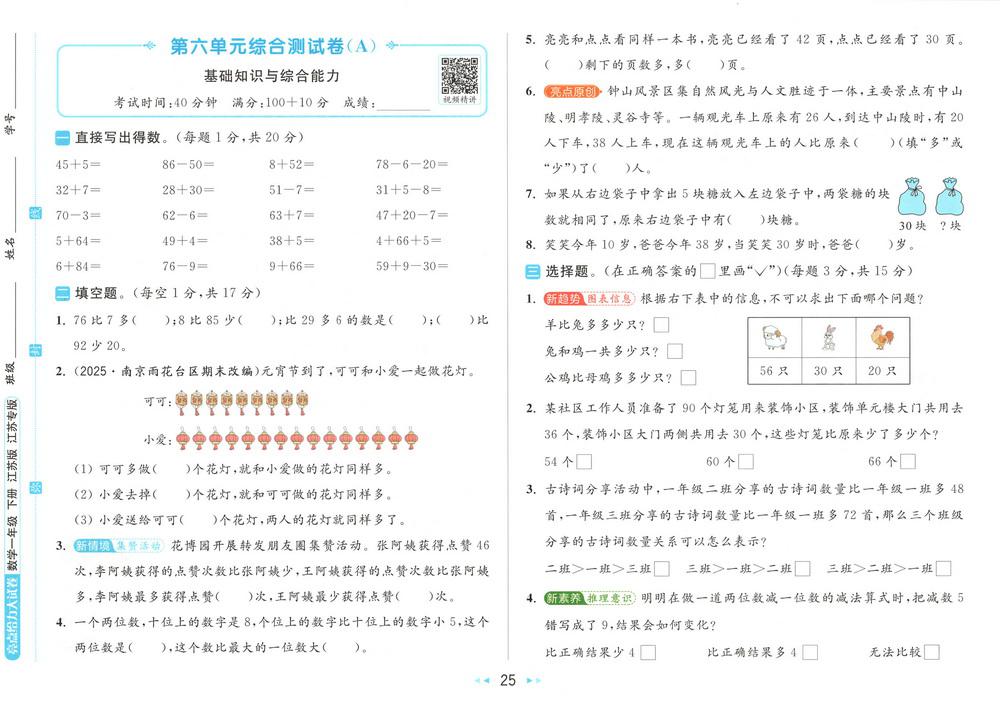The width and height of the screenshot is (1000, 707).
Task: Click the blue 新情境 tag
Action: point(93,546)
